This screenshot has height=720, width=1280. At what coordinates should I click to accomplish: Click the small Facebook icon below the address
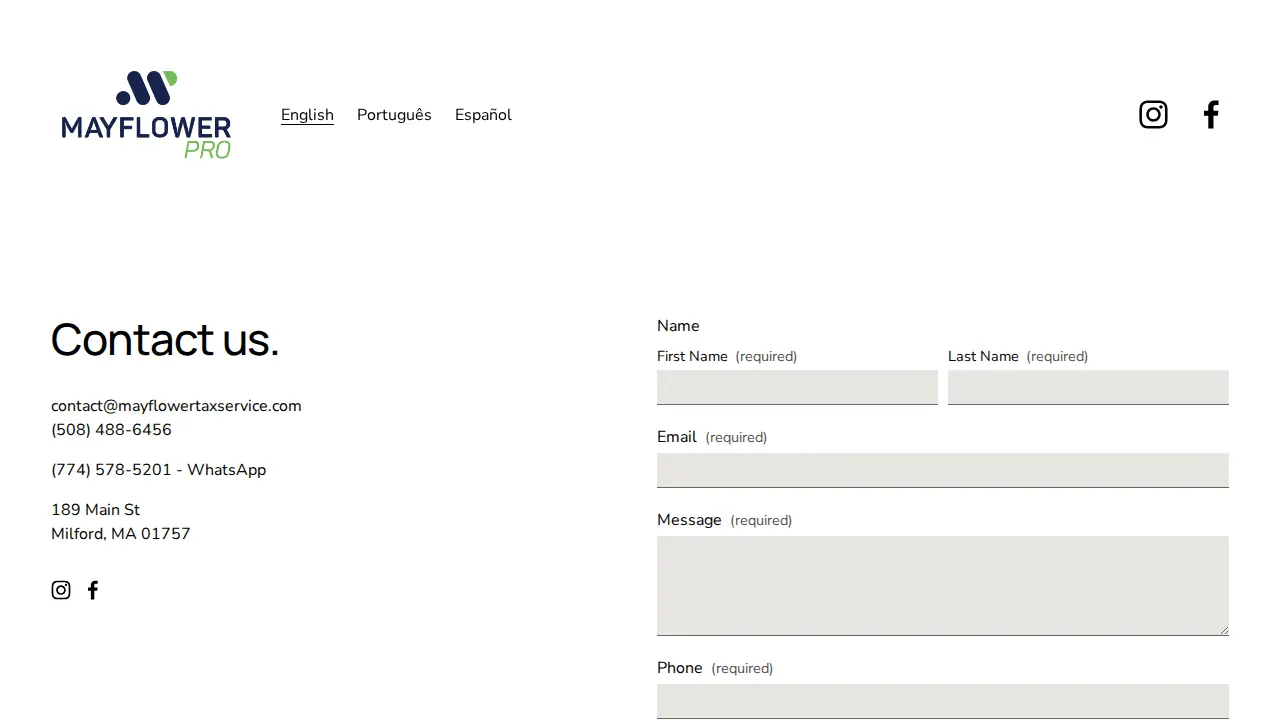pos(93,590)
